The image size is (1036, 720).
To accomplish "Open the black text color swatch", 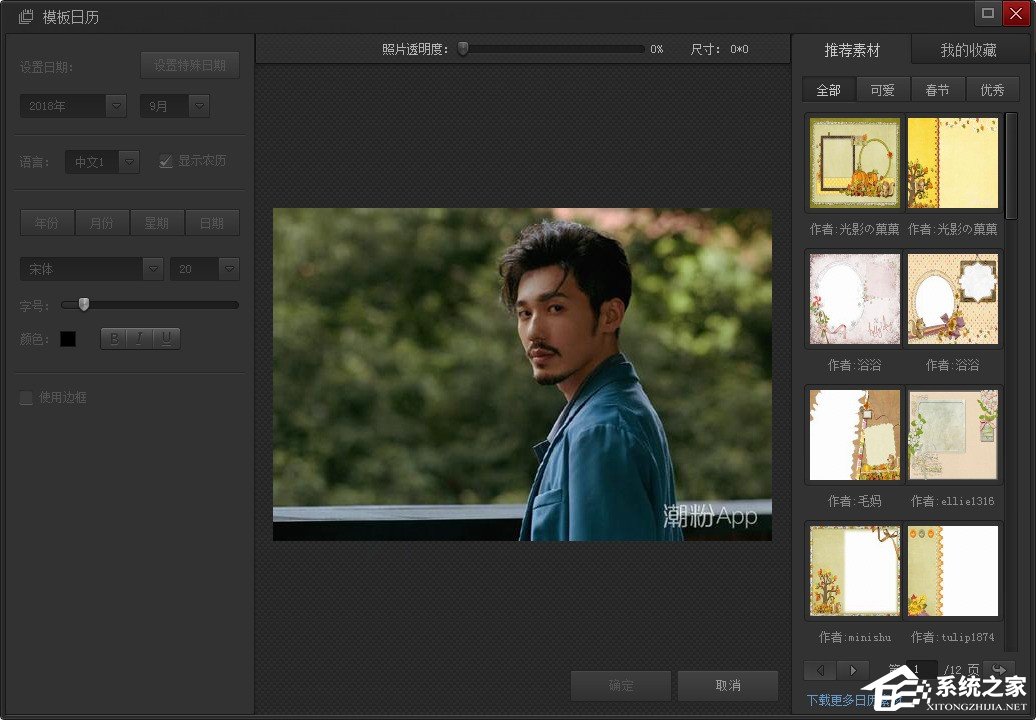I will click(x=68, y=339).
